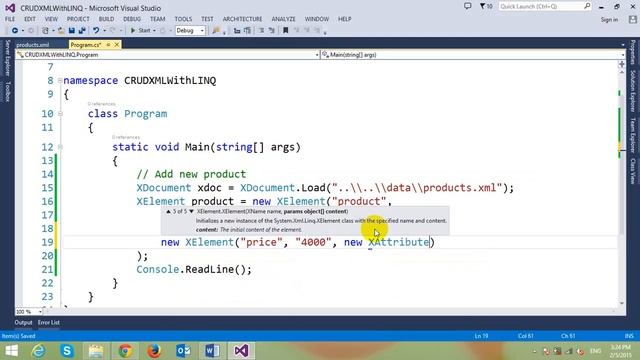Screen dimensions: 640x360
Task: Open the Debug configuration dropdown
Action: point(190,31)
